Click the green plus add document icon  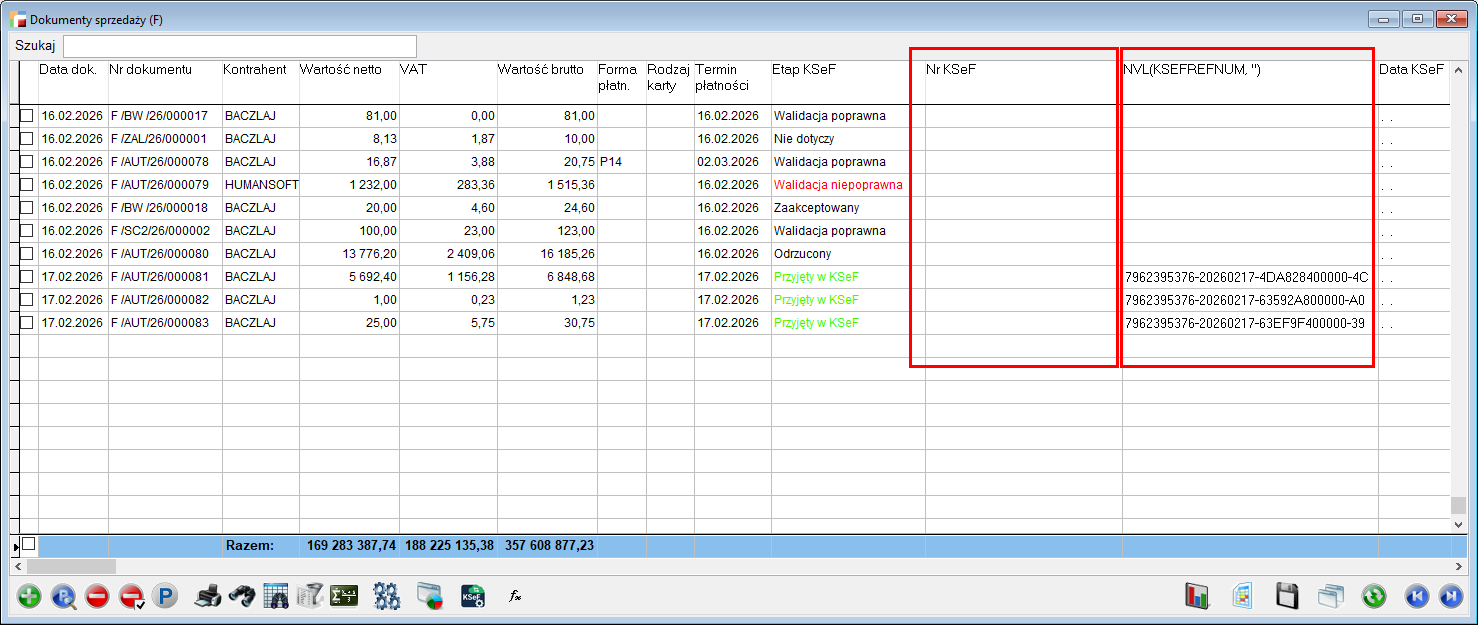[x=29, y=597]
